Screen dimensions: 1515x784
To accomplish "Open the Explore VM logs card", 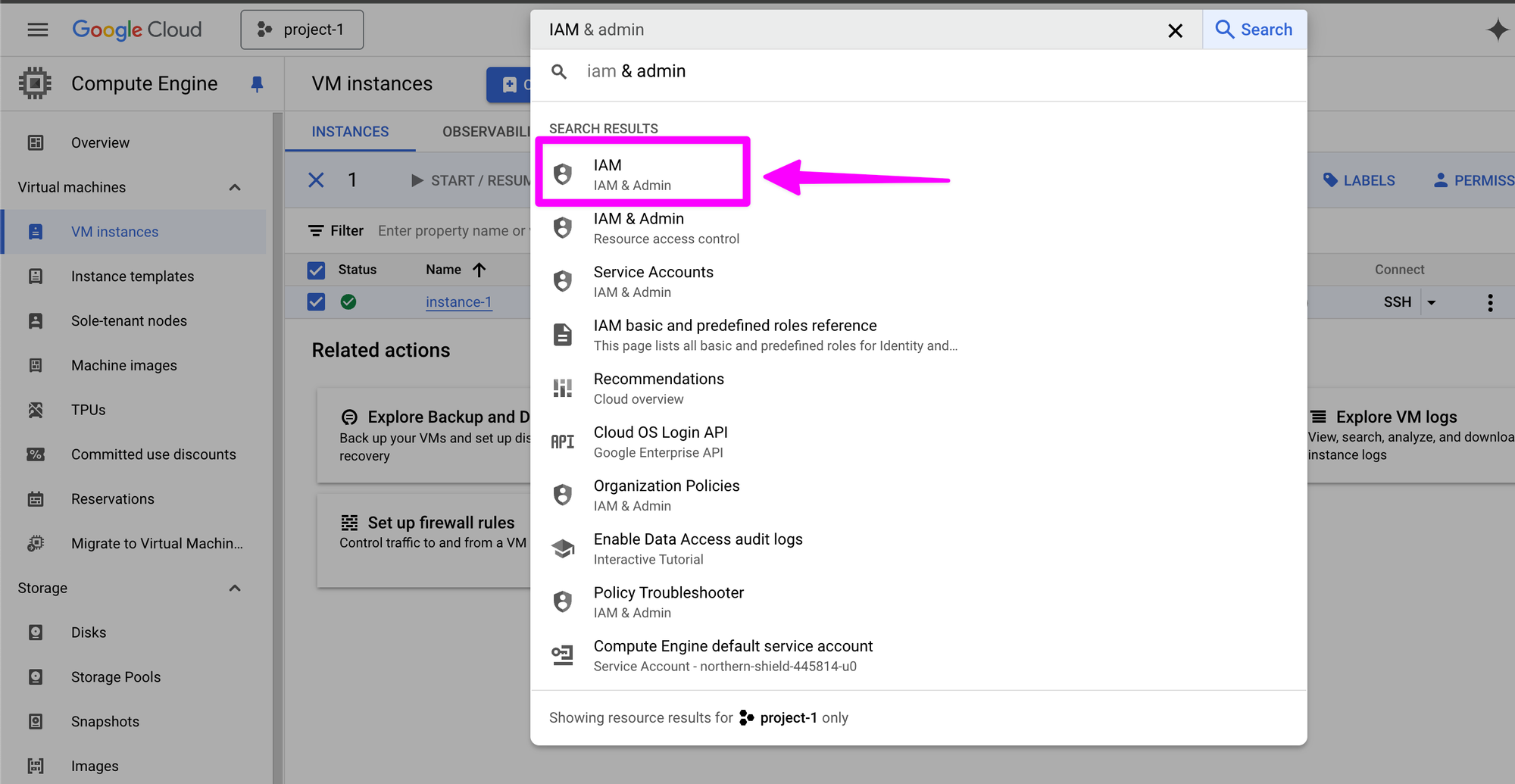I will click(1410, 436).
